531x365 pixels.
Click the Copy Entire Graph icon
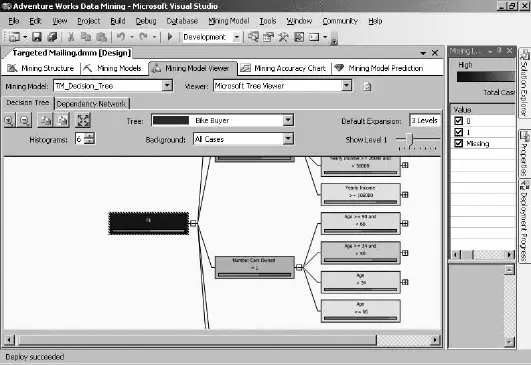coord(62,120)
